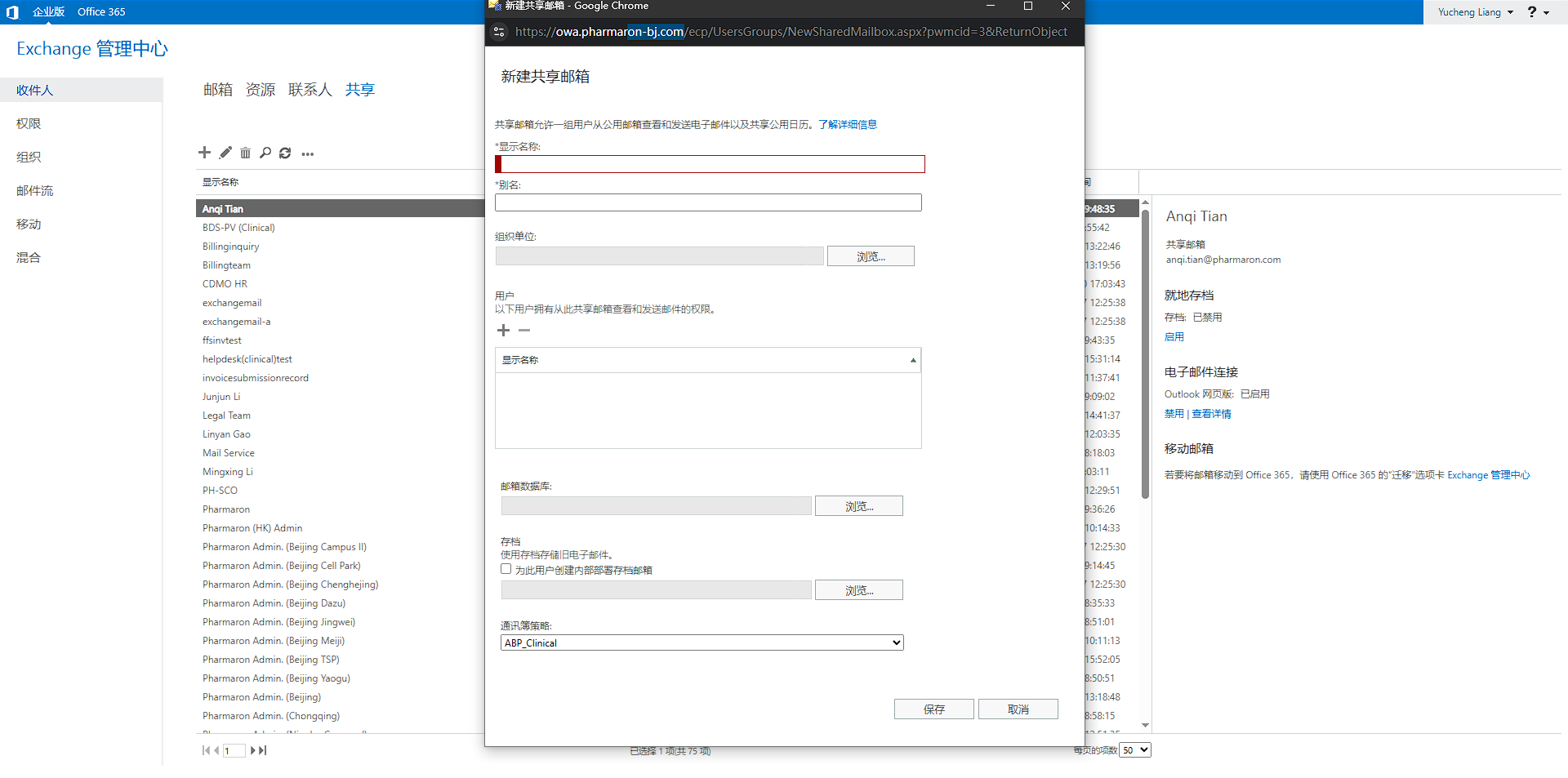Screen dimensions: 1568x778
Task: Select 收件人 in left navigation
Action: pyautogui.click(x=82, y=90)
